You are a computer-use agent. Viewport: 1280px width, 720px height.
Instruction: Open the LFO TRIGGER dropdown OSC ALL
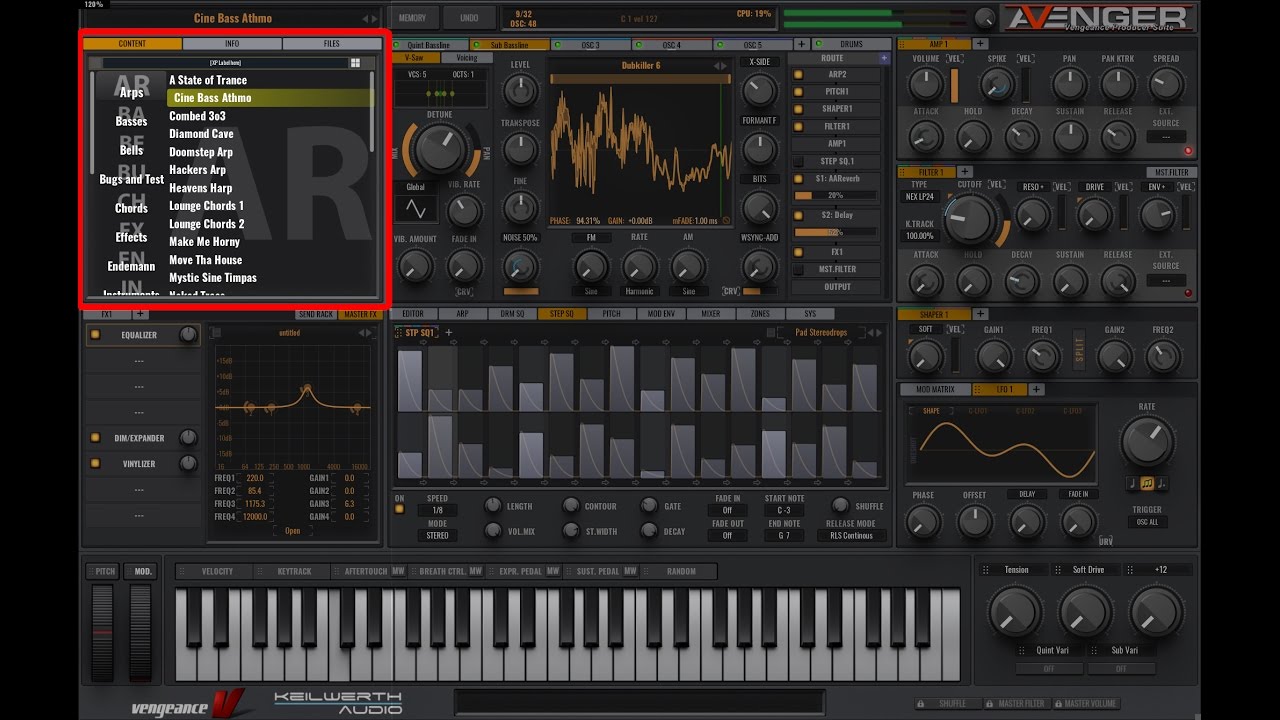pyautogui.click(x=1147, y=522)
